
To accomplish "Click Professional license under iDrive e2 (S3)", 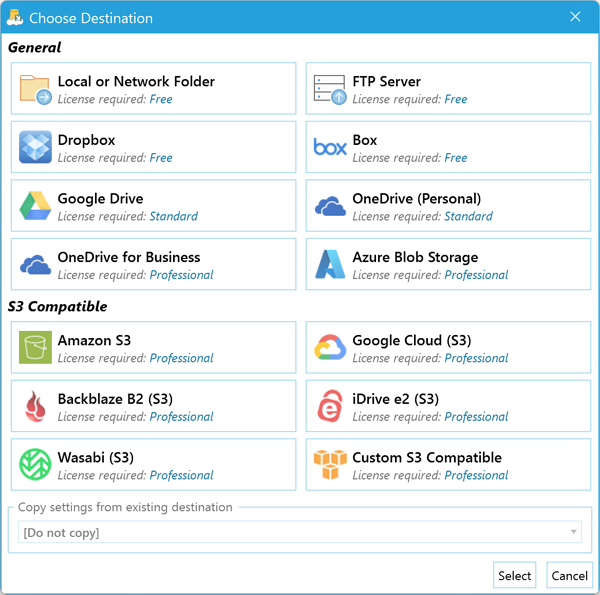I will [x=476, y=417].
